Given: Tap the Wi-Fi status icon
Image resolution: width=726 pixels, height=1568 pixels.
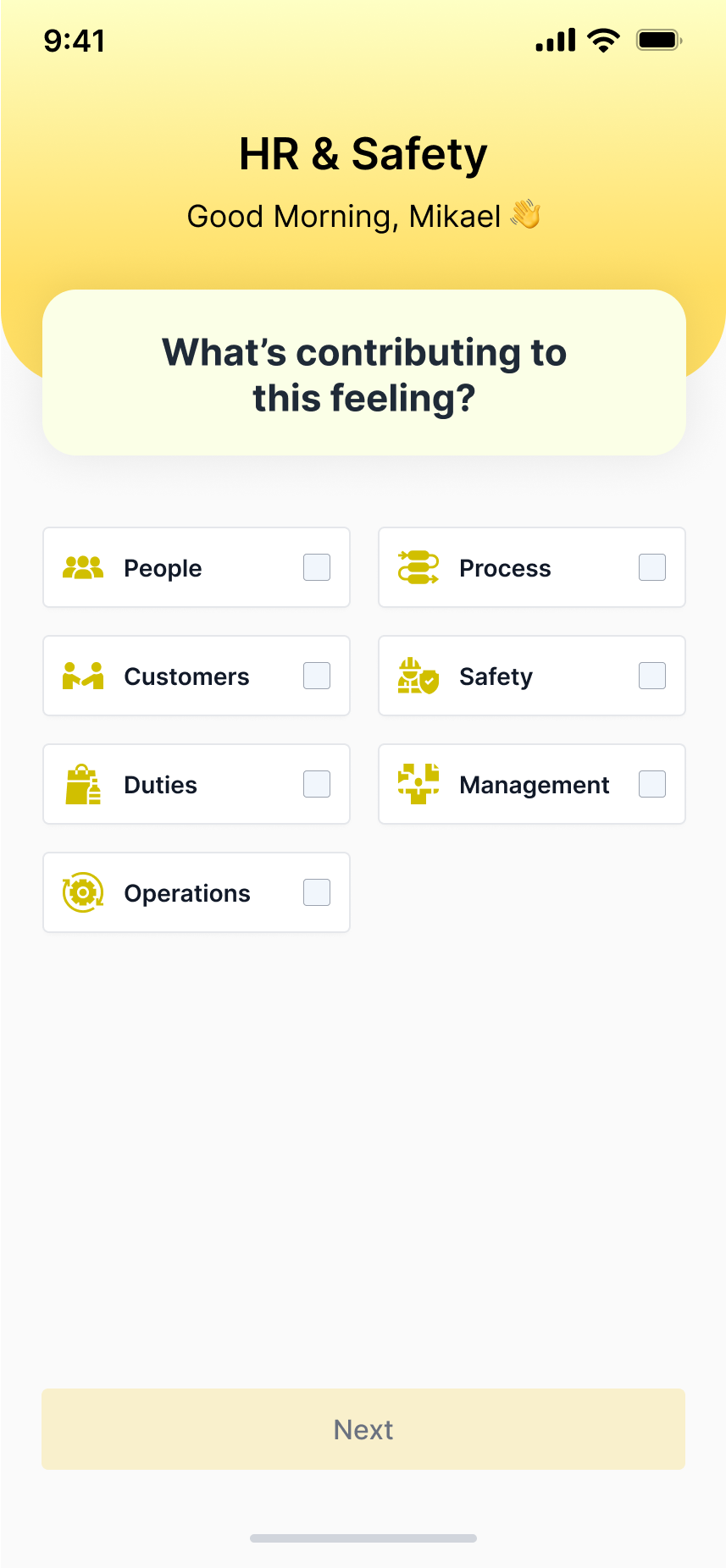Looking at the screenshot, I should tap(603, 40).
